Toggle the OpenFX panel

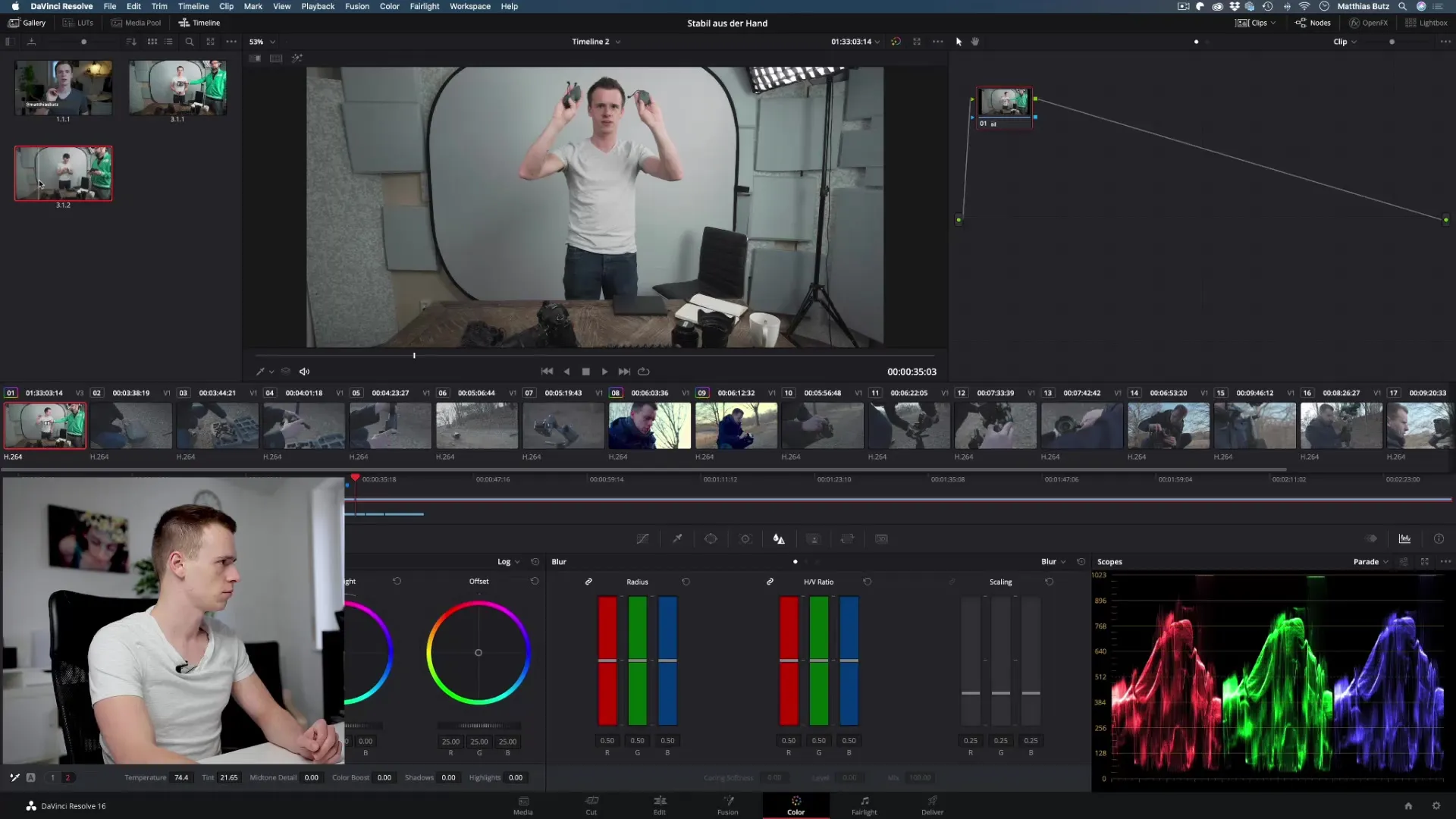[x=1368, y=23]
